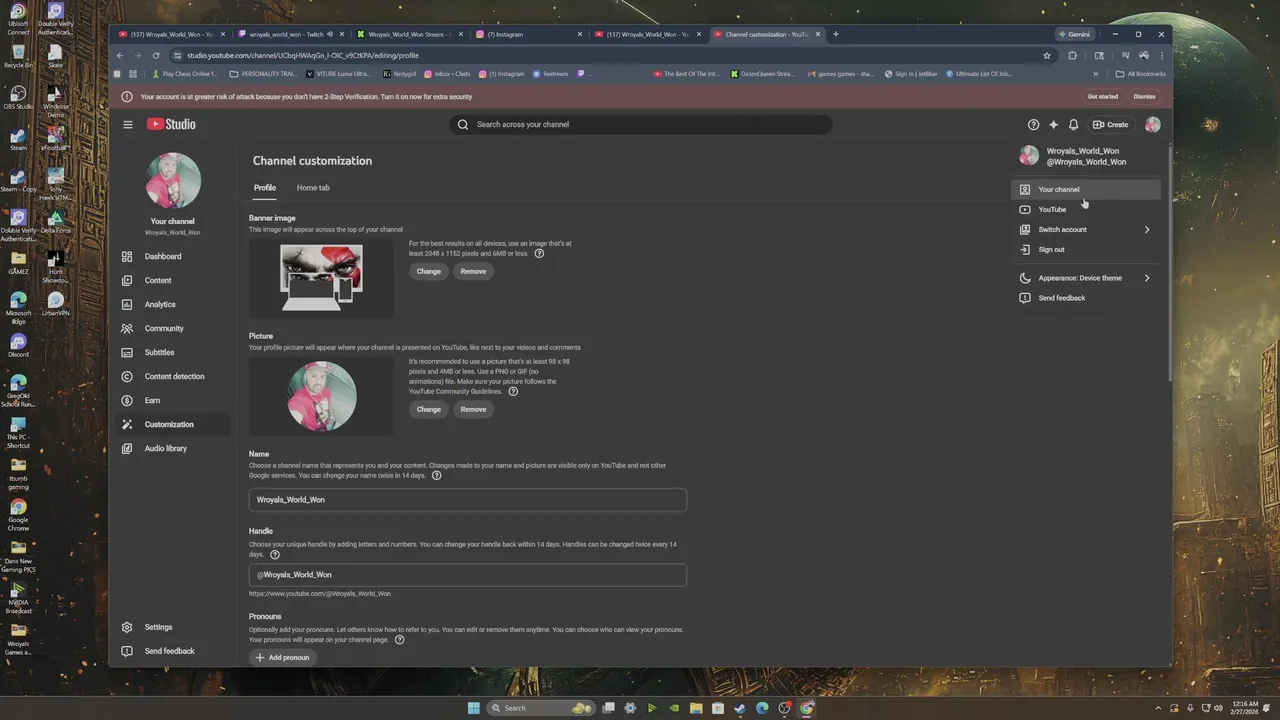Image resolution: width=1280 pixels, height=720 pixels.
Task: Reload the page in Chrome
Action: tap(156, 56)
